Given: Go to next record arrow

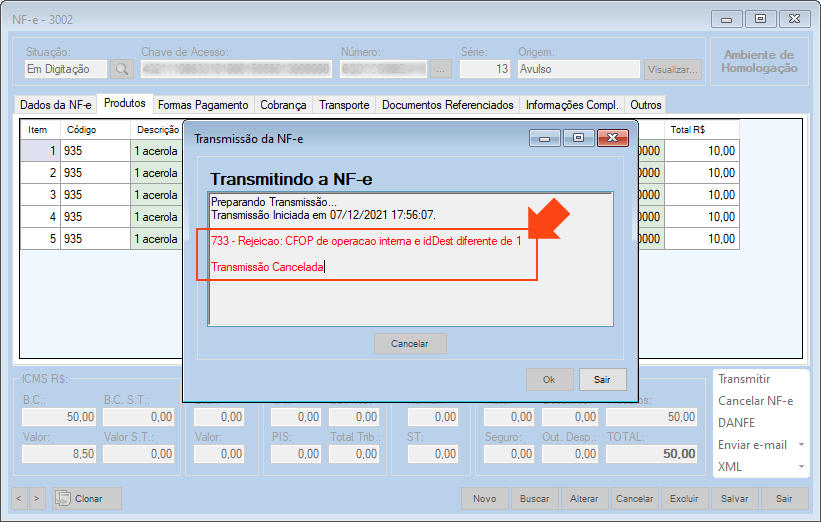Looking at the screenshot, I should [x=37, y=498].
